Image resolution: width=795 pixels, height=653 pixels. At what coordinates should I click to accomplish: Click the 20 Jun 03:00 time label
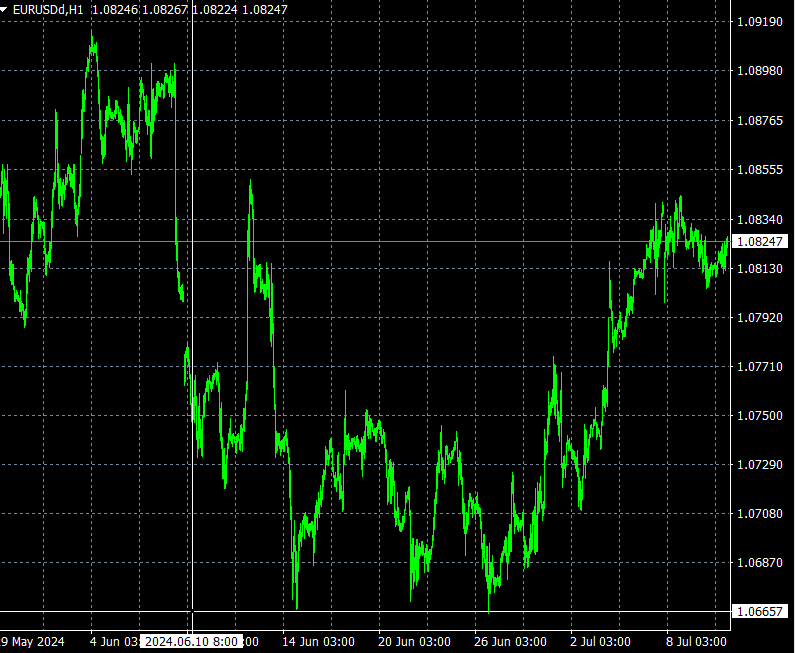[x=414, y=641]
